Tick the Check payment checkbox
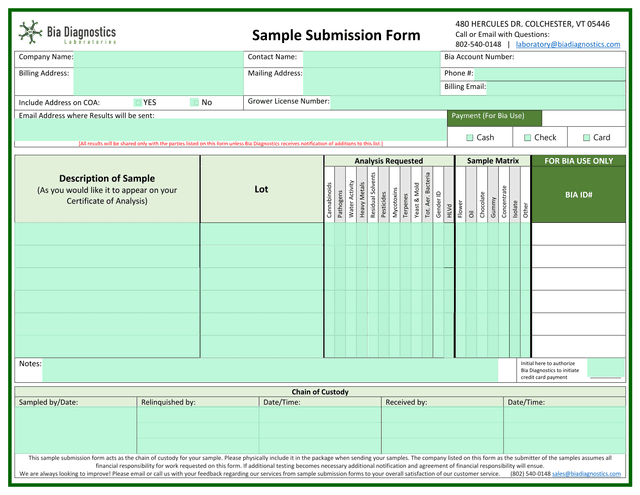Screen dimensions: 640x495 [527, 138]
